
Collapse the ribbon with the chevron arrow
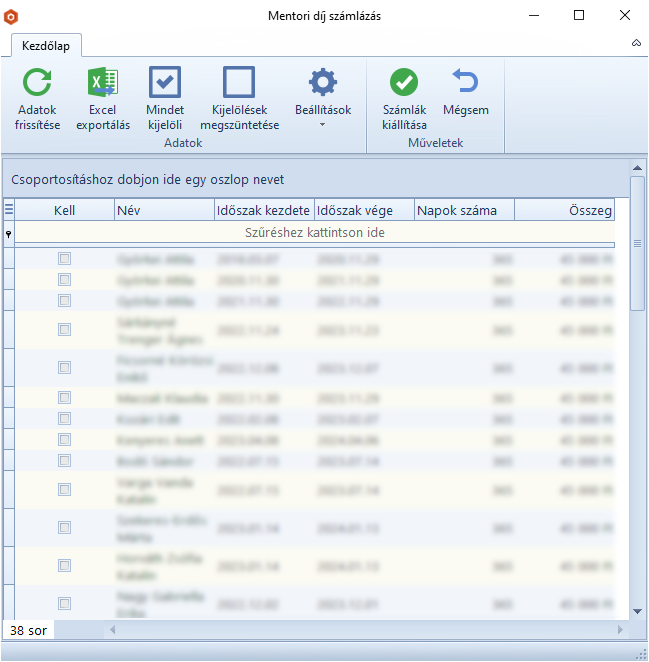636,44
